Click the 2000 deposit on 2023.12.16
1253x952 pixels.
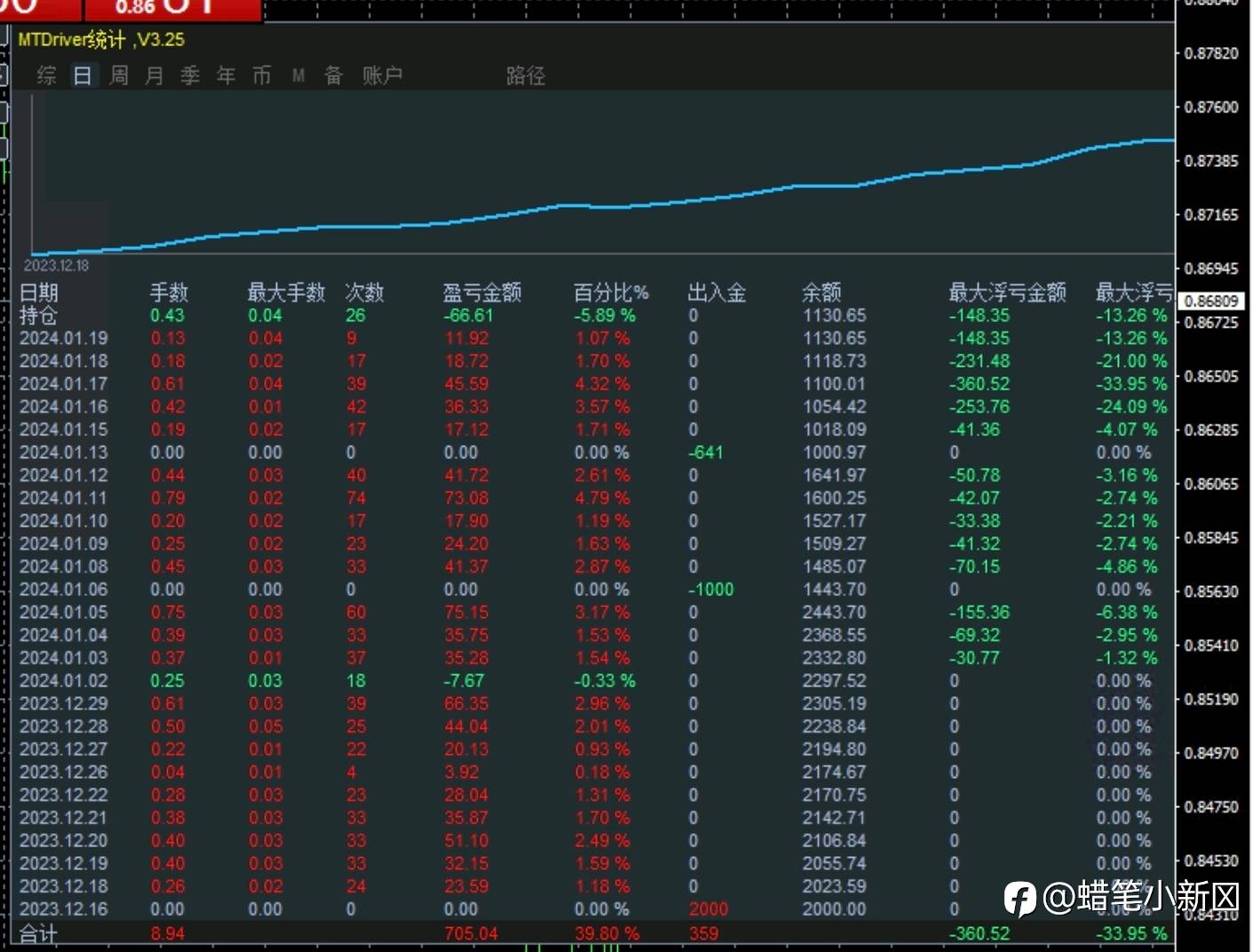tap(709, 909)
